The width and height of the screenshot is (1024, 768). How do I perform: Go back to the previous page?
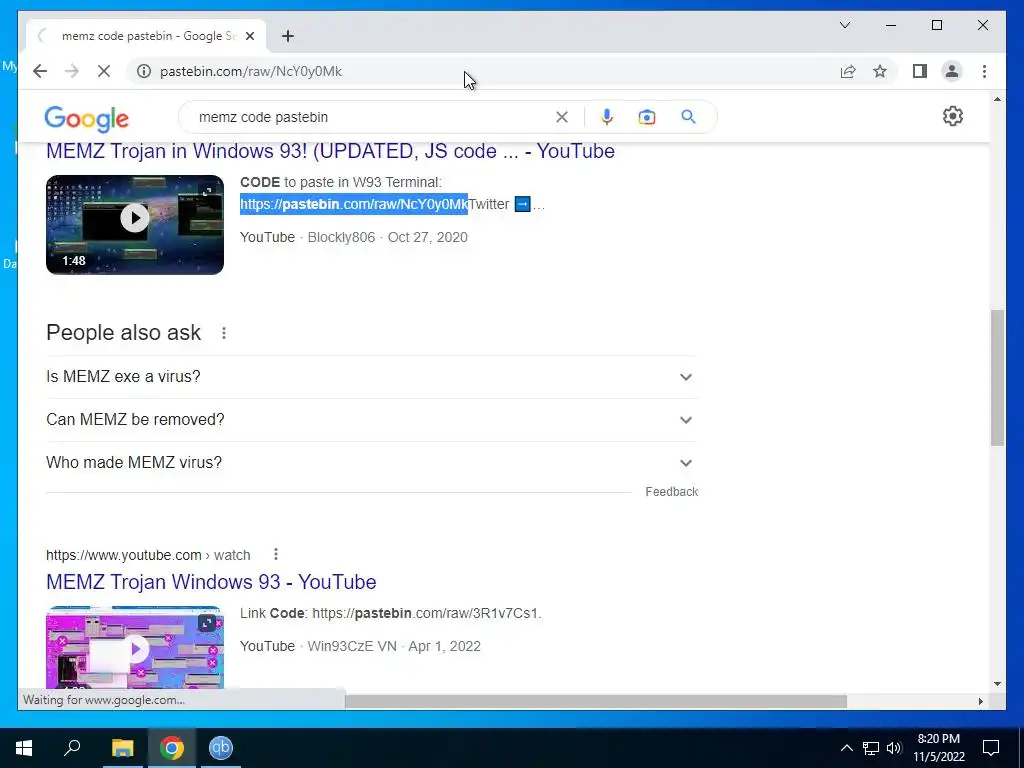[x=40, y=71]
